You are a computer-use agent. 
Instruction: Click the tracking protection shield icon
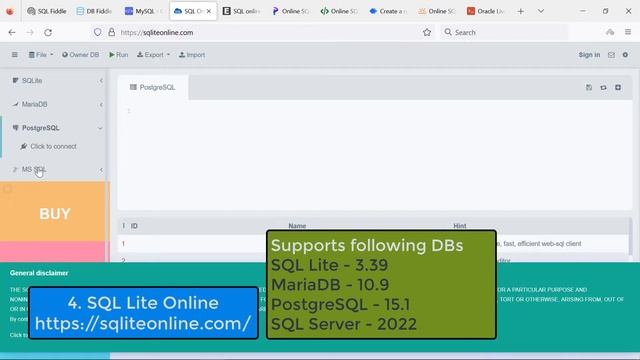pos(98,32)
